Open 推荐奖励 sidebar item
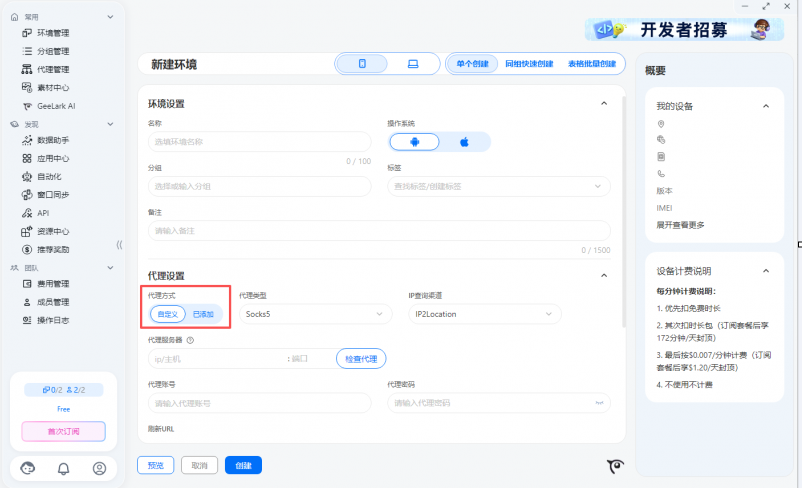 tap(53, 250)
